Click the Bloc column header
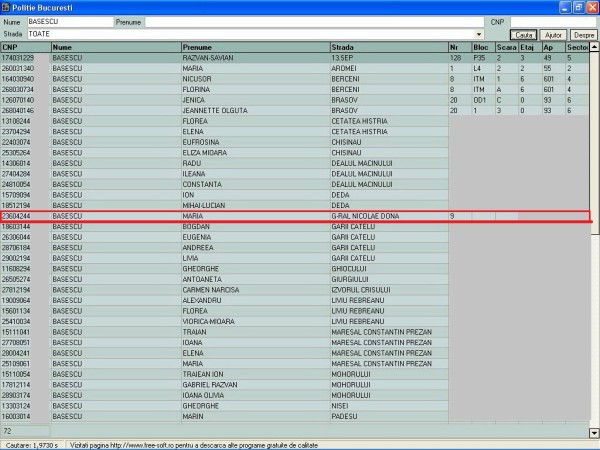This screenshot has height=450, width=600. pyautogui.click(x=484, y=47)
